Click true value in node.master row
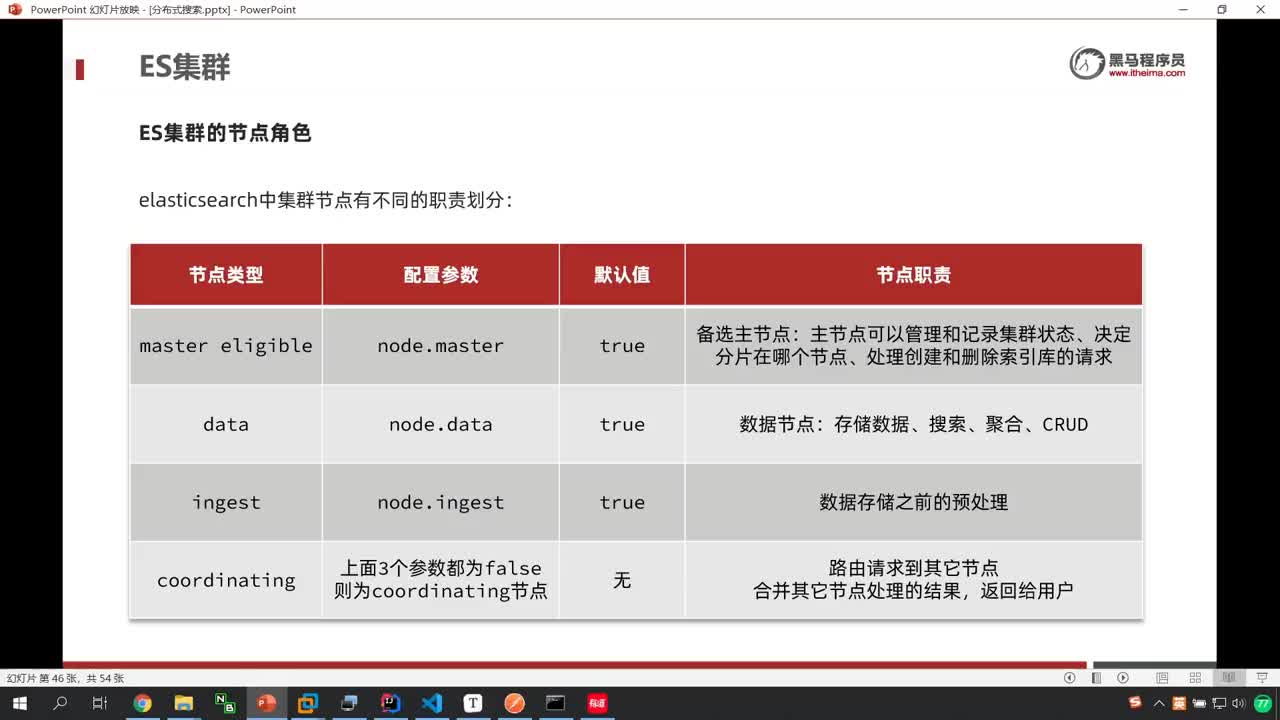Screen dimensions: 1280x720 622,346
